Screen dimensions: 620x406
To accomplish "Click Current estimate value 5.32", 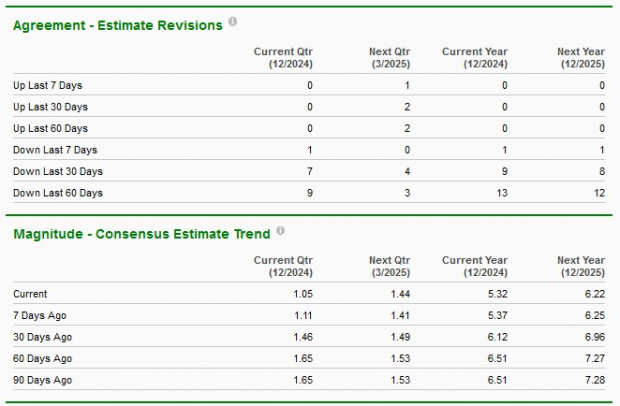I will point(497,294).
